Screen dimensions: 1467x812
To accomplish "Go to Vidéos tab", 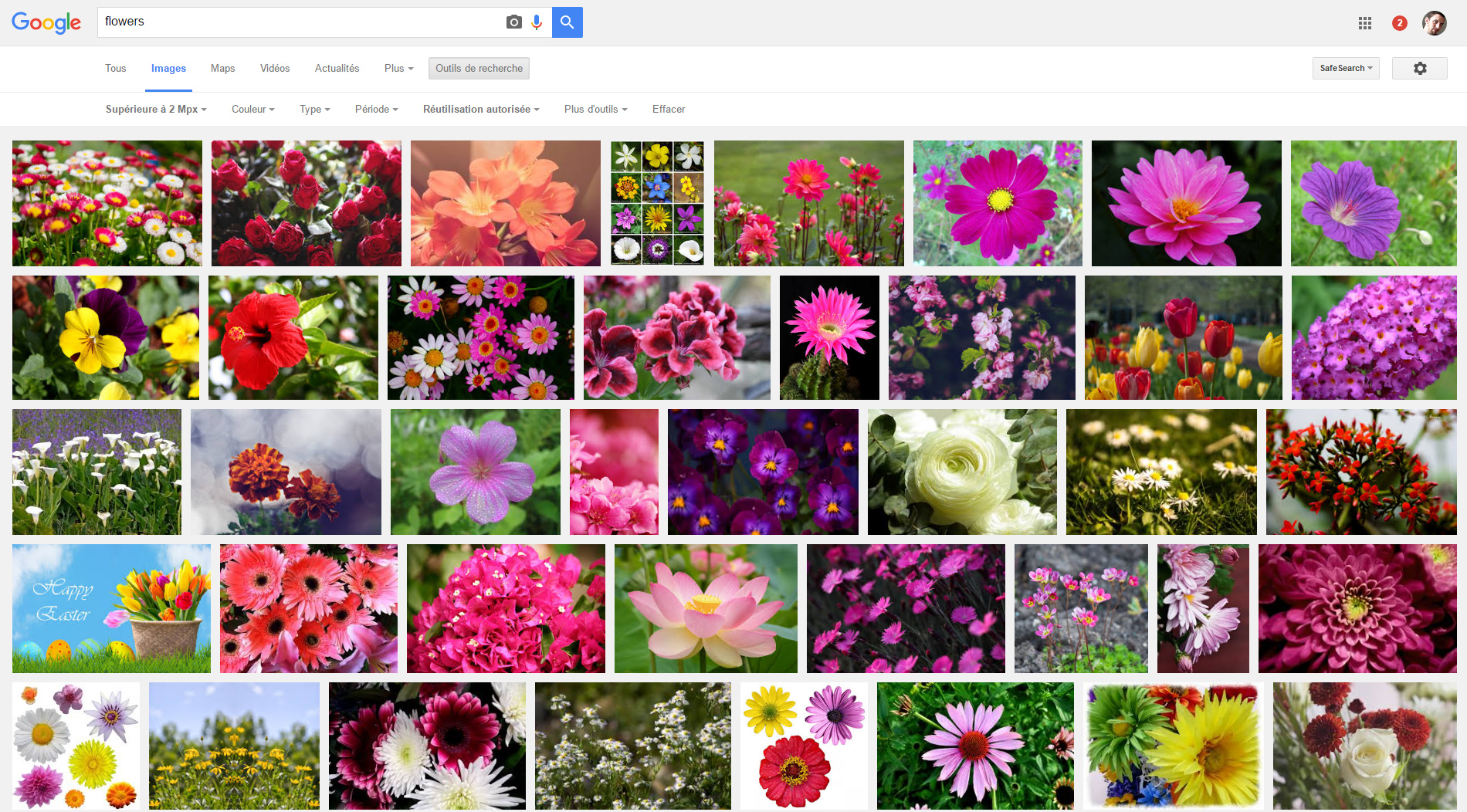I will (x=275, y=68).
